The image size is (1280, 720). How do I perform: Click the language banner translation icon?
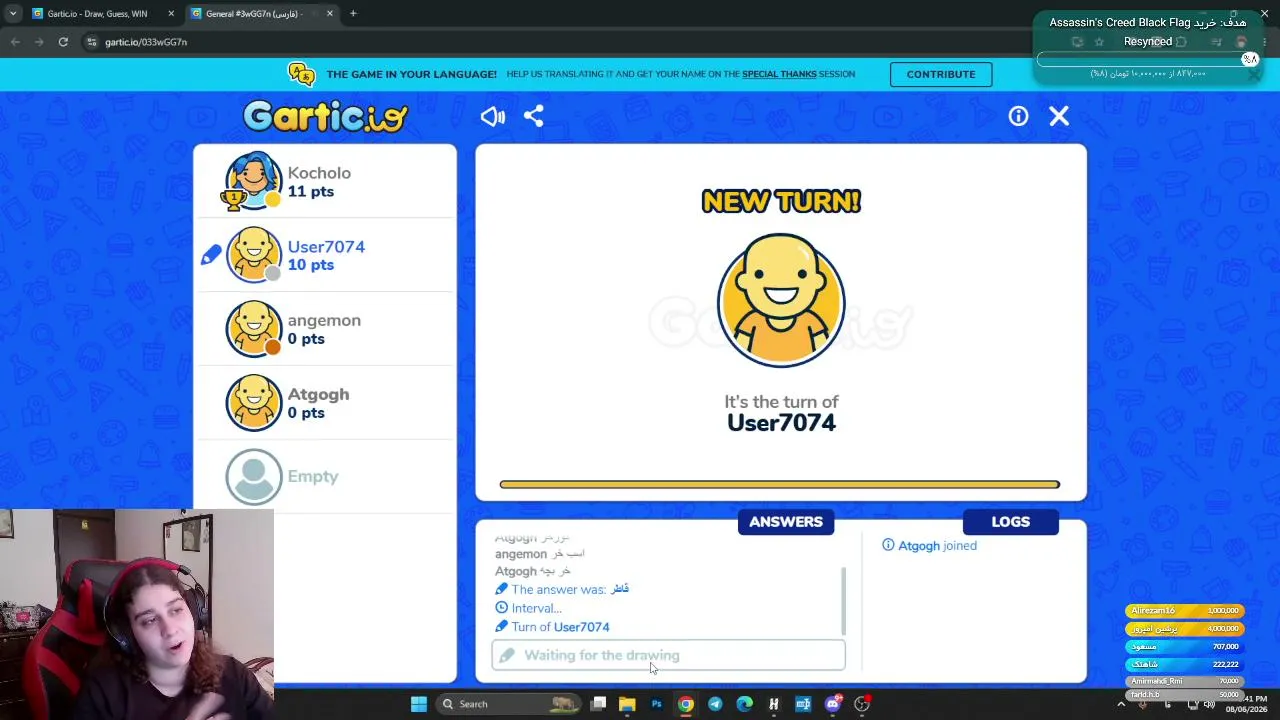(301, 74)
